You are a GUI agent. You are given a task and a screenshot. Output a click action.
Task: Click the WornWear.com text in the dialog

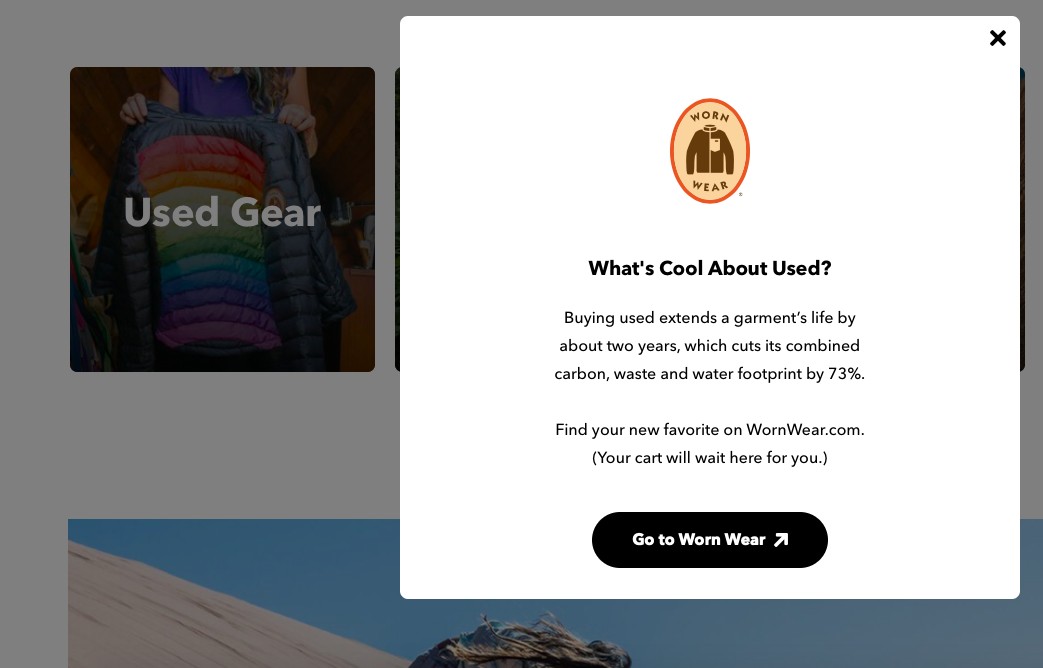tap(803, 430)
